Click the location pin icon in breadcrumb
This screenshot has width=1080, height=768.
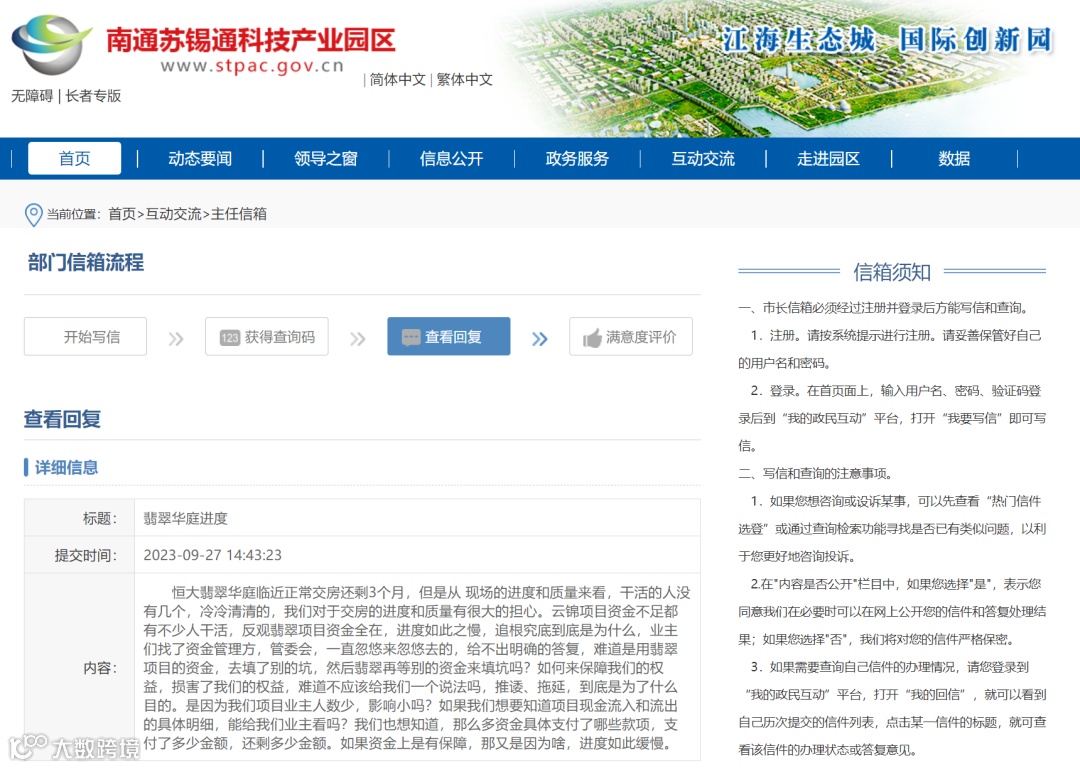click(33, 215)
